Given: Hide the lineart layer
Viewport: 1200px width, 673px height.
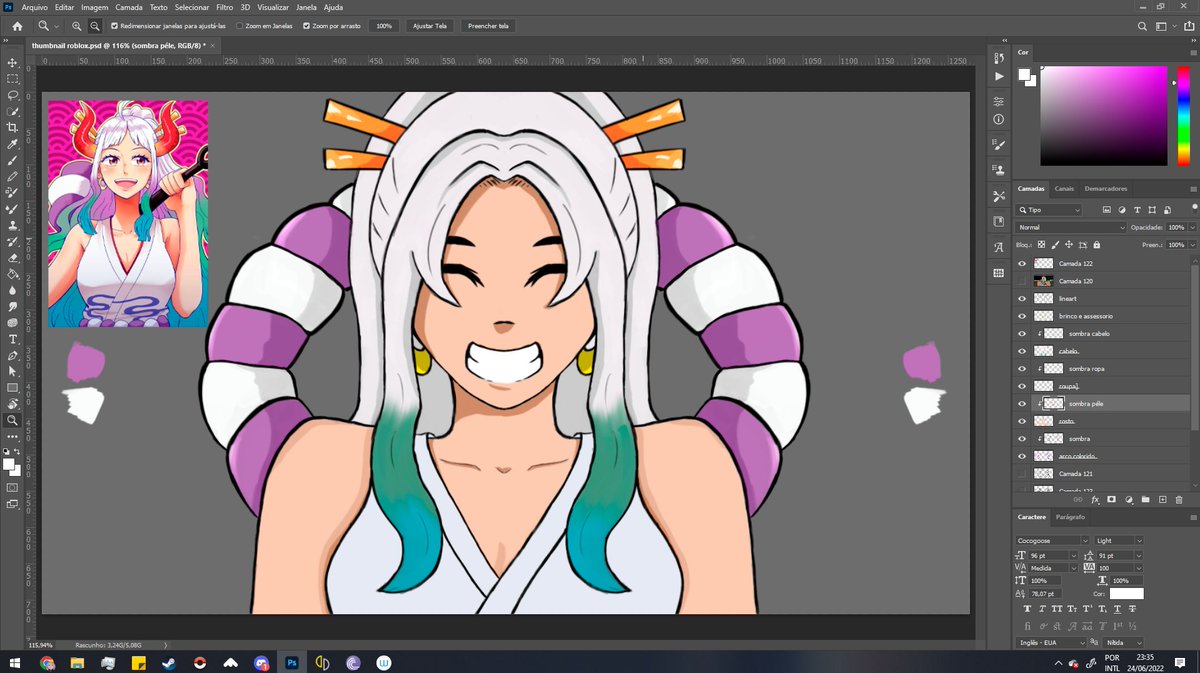Looking at the screenshot, I should pyautogui.click(x=1022, y=299).
